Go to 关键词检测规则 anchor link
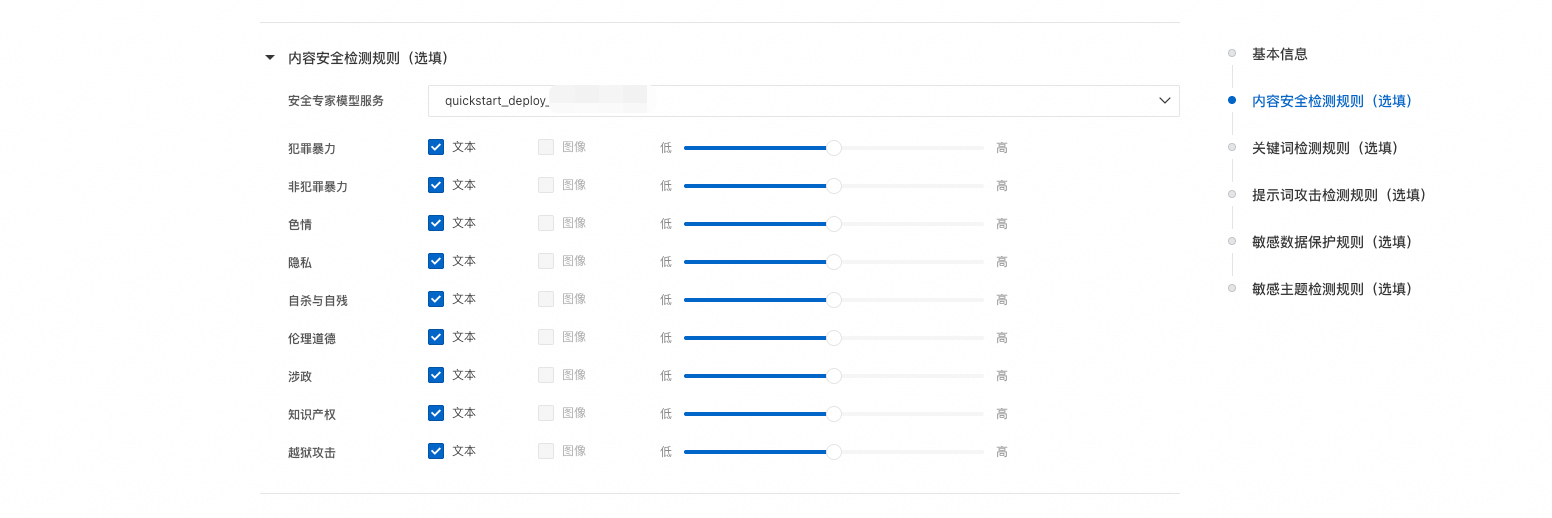 pyautogui.click(x=1324, y=148)
